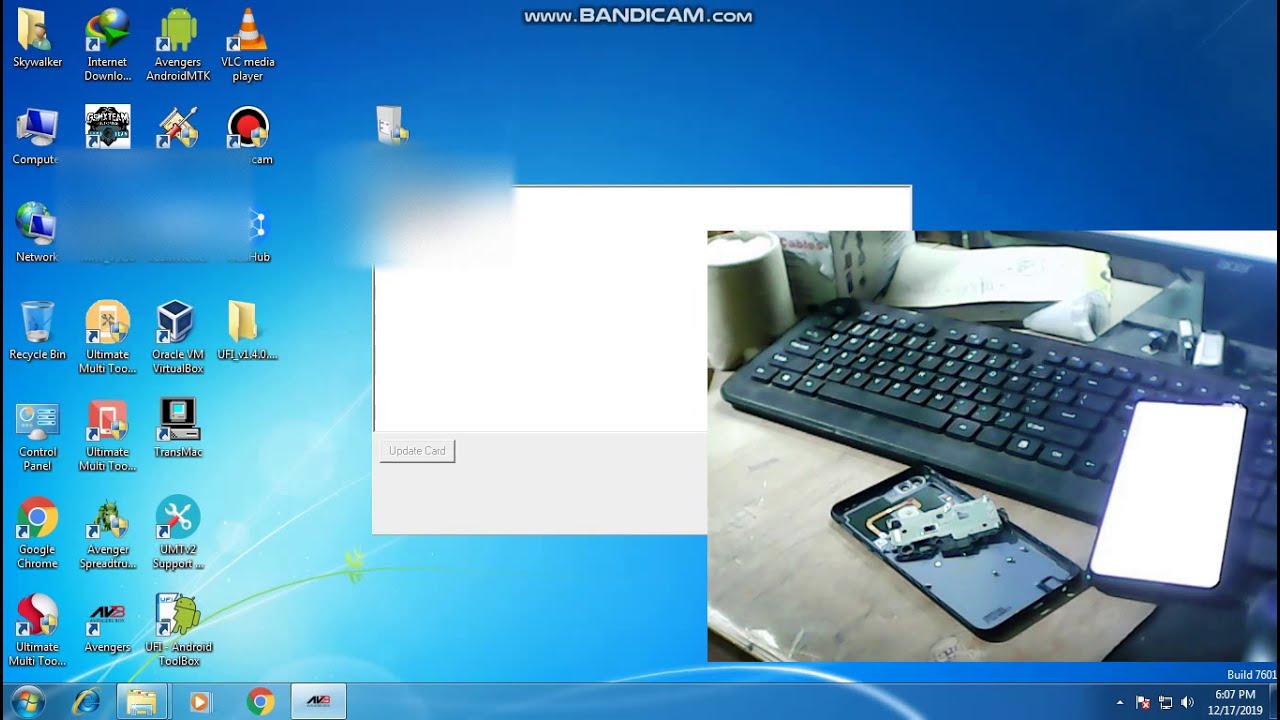Image resolution: width=1280 pixels, height=720 pixels.
Task: Open the volume speaker tray icon
Action: click(x=1188, y=703)
